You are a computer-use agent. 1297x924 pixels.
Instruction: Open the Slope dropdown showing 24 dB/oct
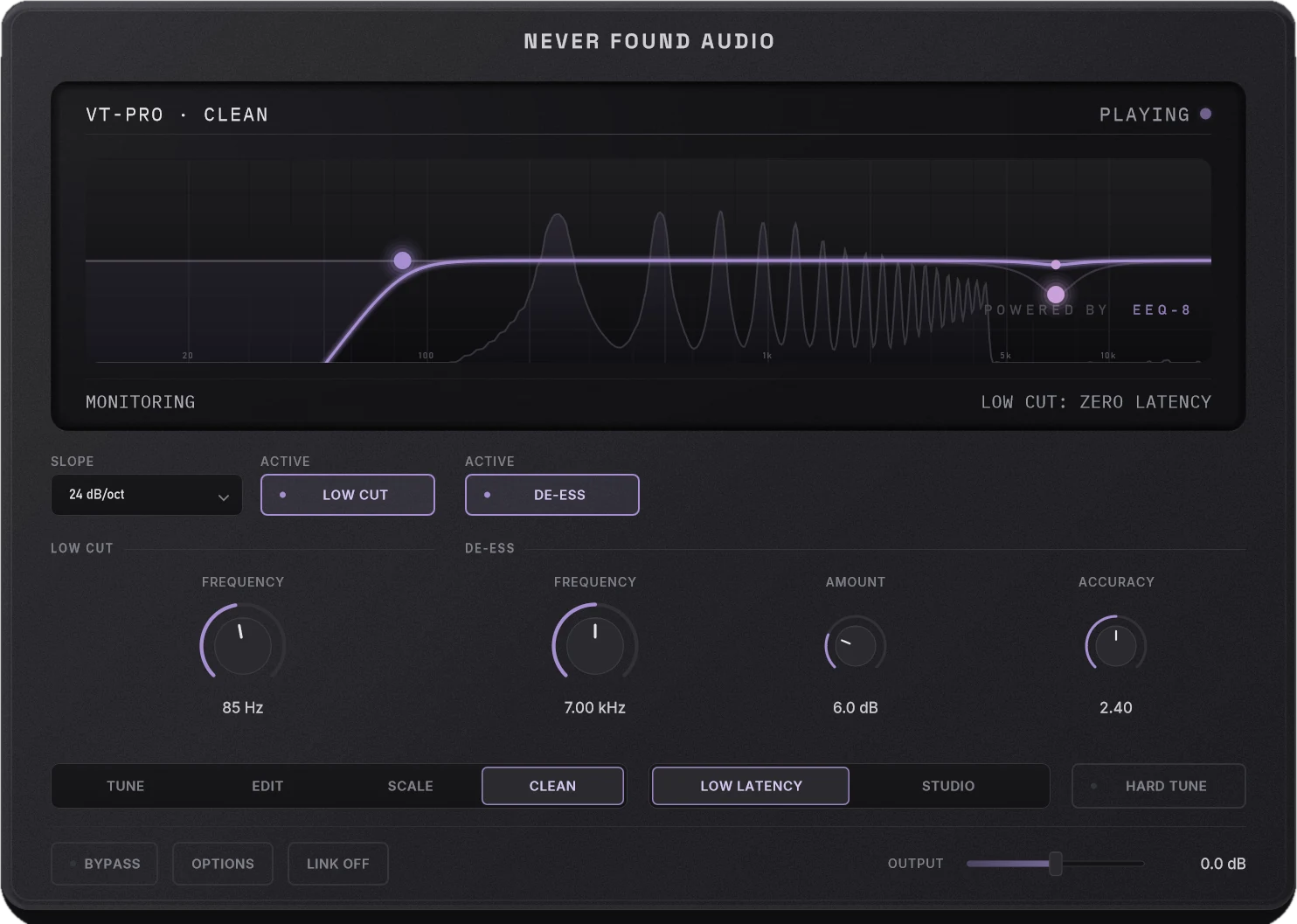coord(146,495)
